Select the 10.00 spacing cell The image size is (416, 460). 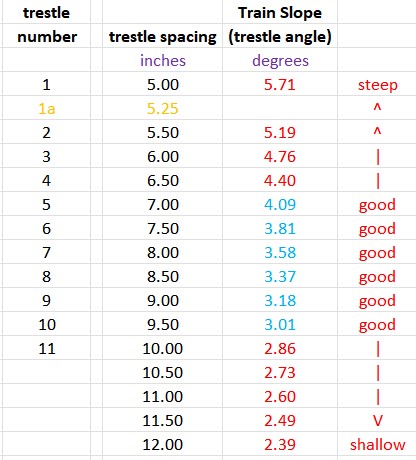click(x=163, y=348)
